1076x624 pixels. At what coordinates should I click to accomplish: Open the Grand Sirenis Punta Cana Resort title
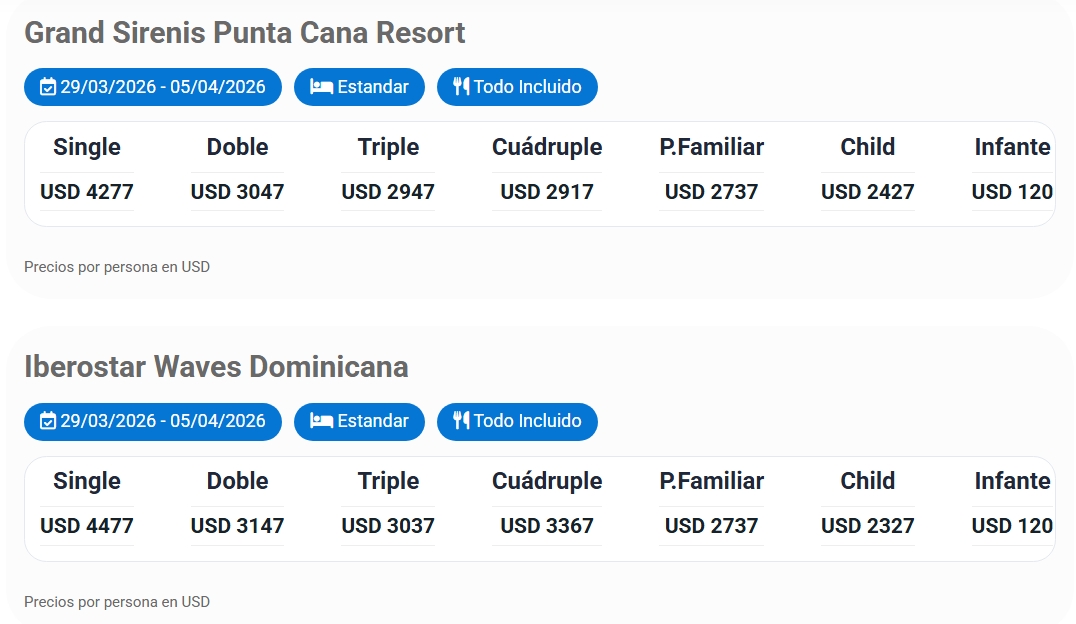point(245,33)
